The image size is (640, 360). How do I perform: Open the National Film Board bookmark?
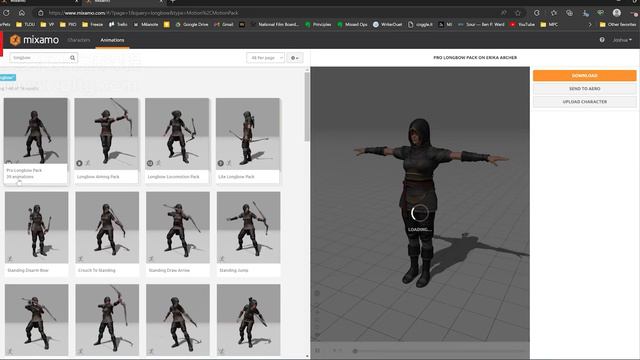pyautogui.click(x=275, y=24)
